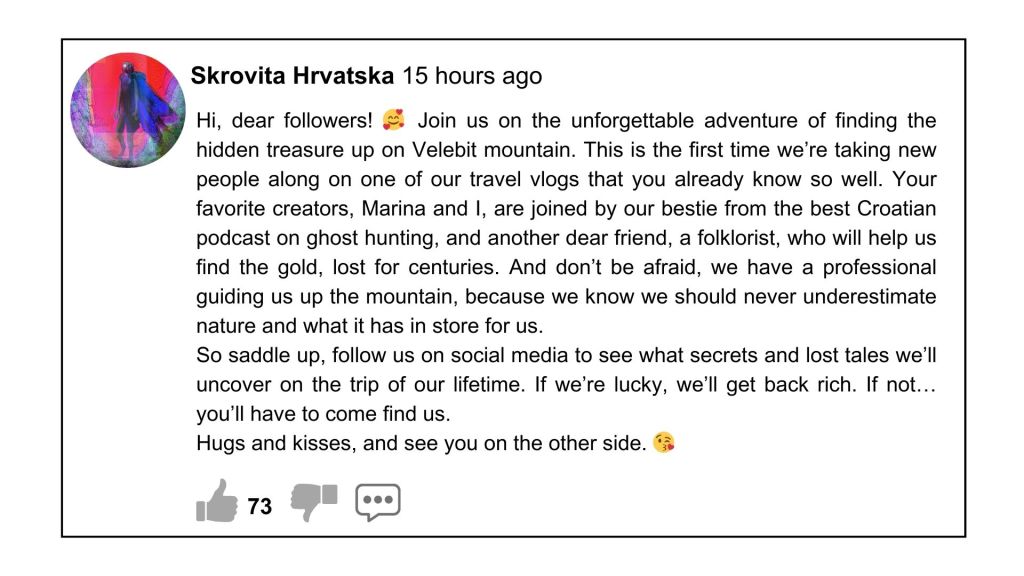Click the 'Hi, dear followers!' greeting
The image size is (1024, 576).
point(284,122)
